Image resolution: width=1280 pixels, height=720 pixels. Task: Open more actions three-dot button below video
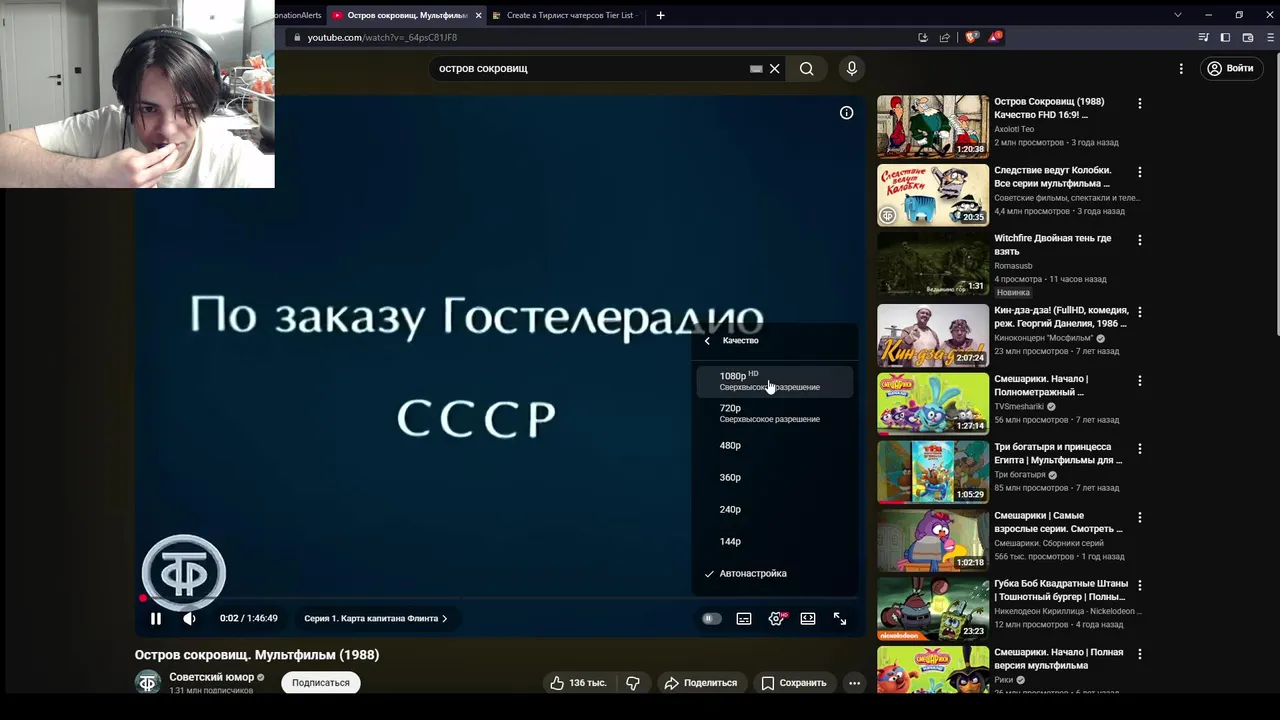coord(854,683)
